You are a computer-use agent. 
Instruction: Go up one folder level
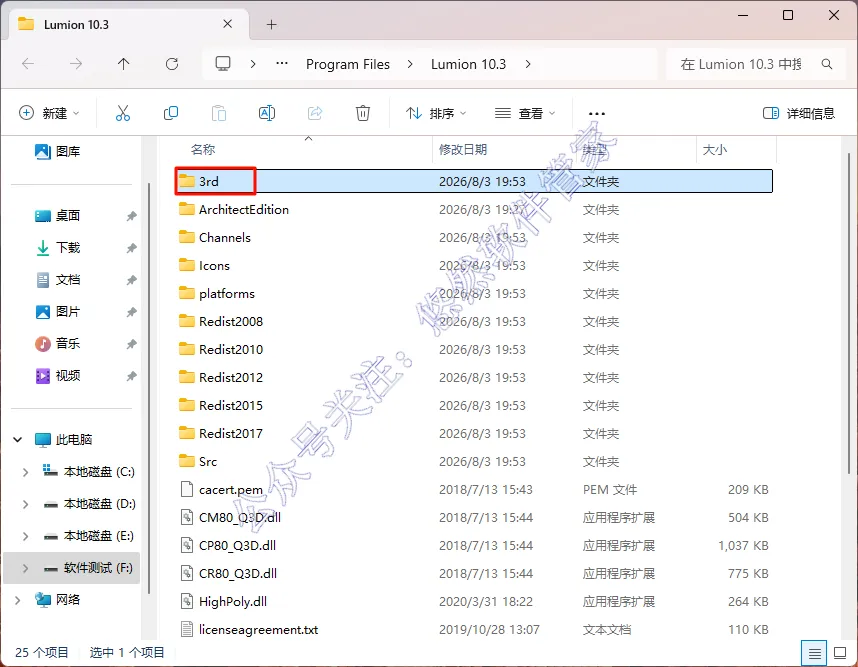(x=124, y=64)
